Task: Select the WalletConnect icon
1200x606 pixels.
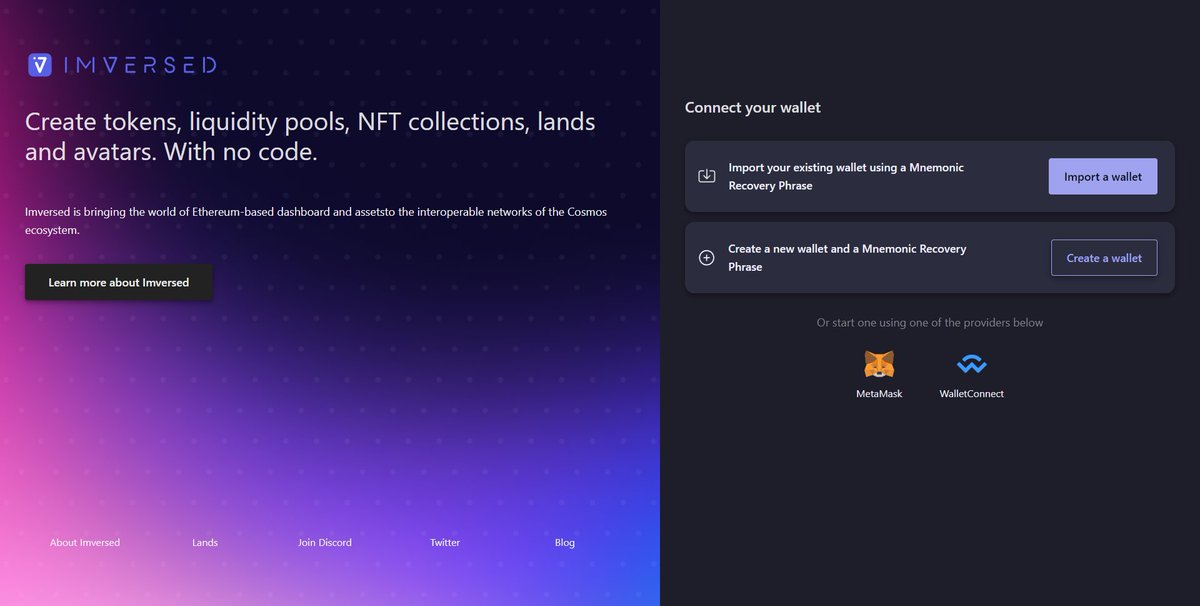Action: [971, 364]
